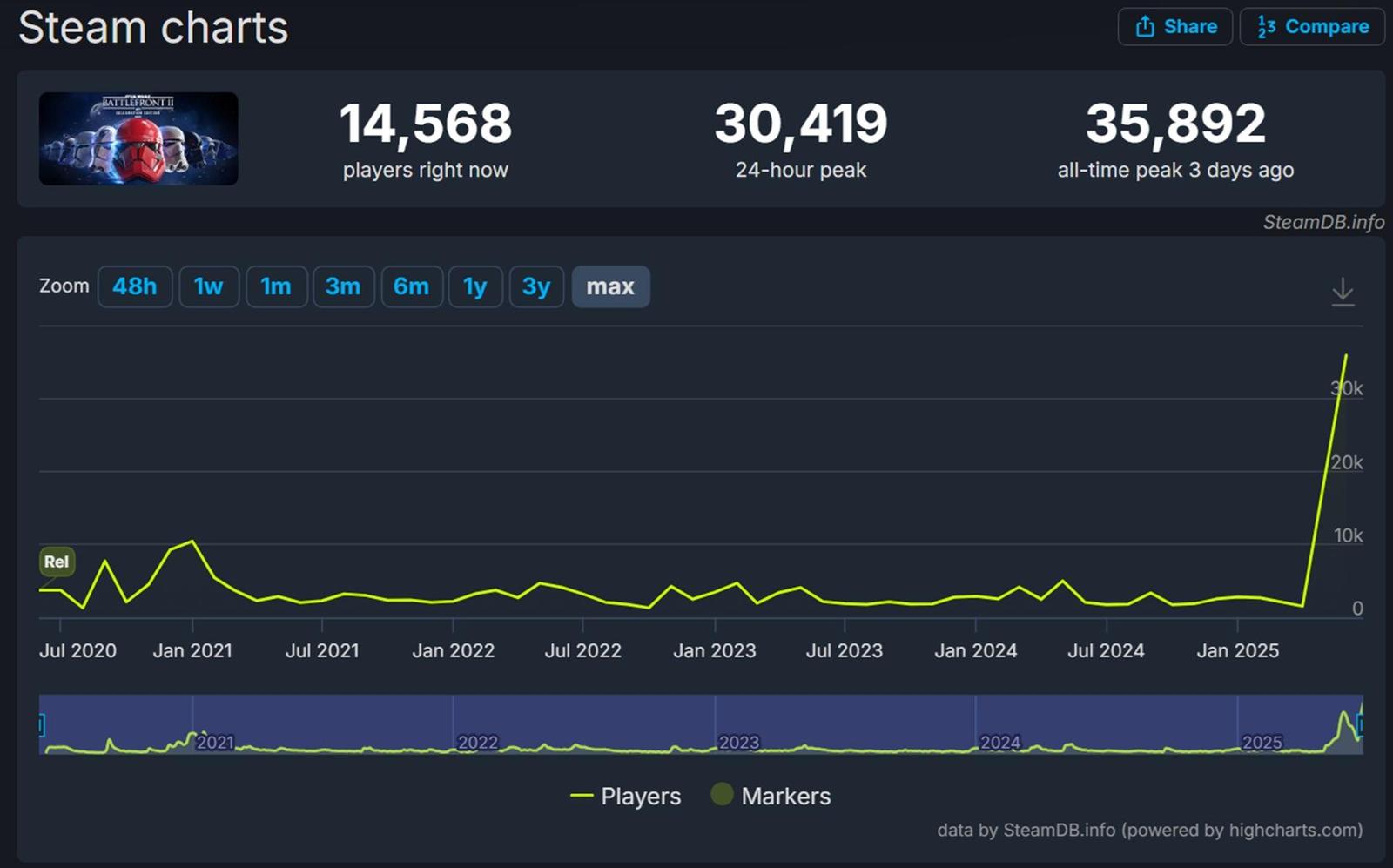Click the Jan 2024 axis label
This screenshot has height=868, width=1393.
point(976,650)
